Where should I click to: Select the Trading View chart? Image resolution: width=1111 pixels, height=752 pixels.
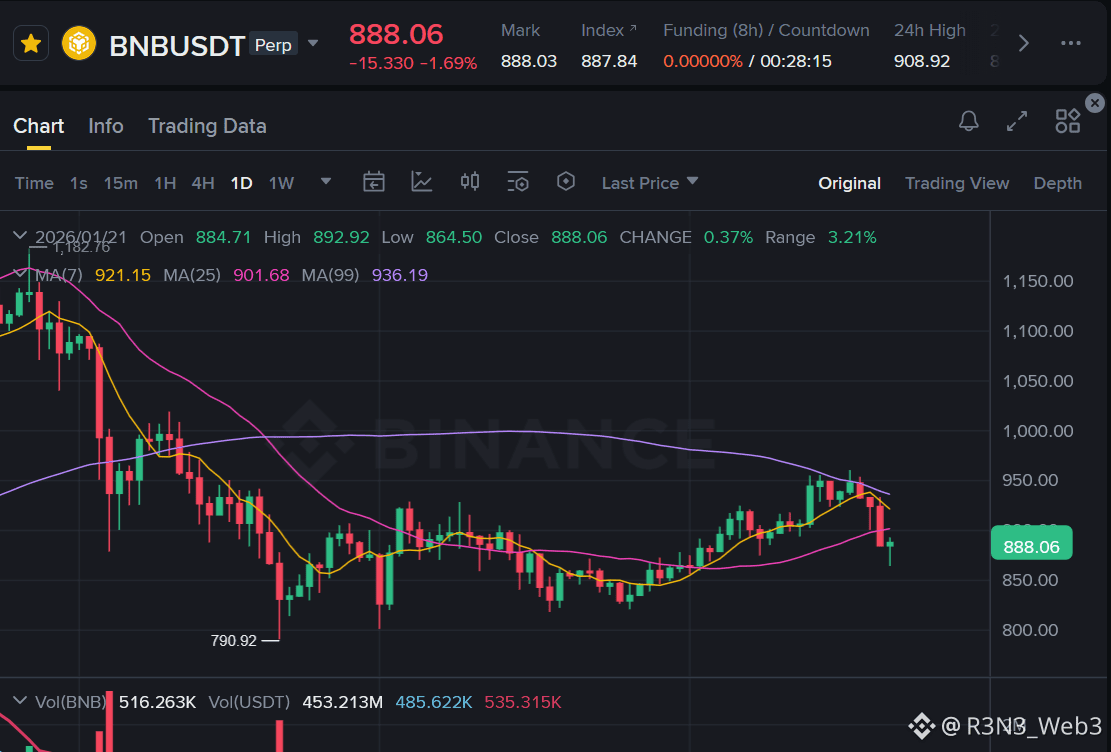tap(957, 183)
